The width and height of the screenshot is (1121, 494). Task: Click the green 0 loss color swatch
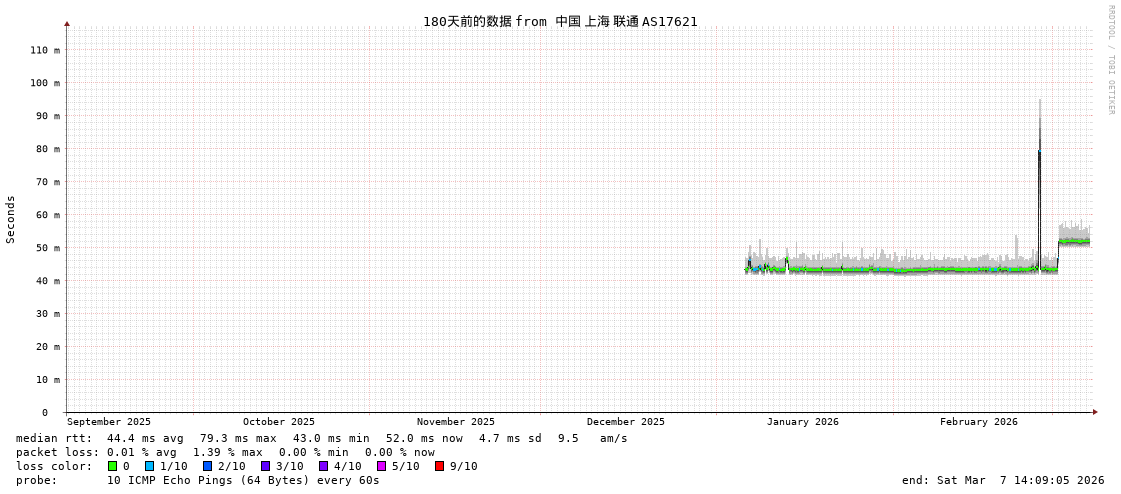112,466
